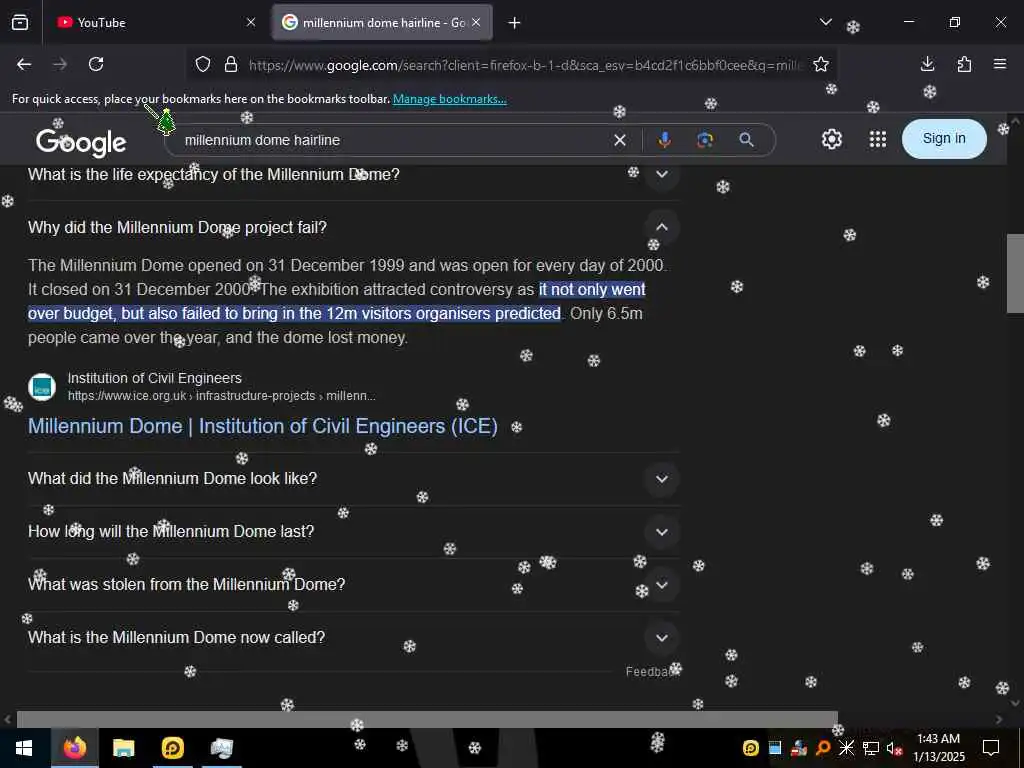Clear the Google search box text
The image size is (1024, 768).
tap(620, 140)
